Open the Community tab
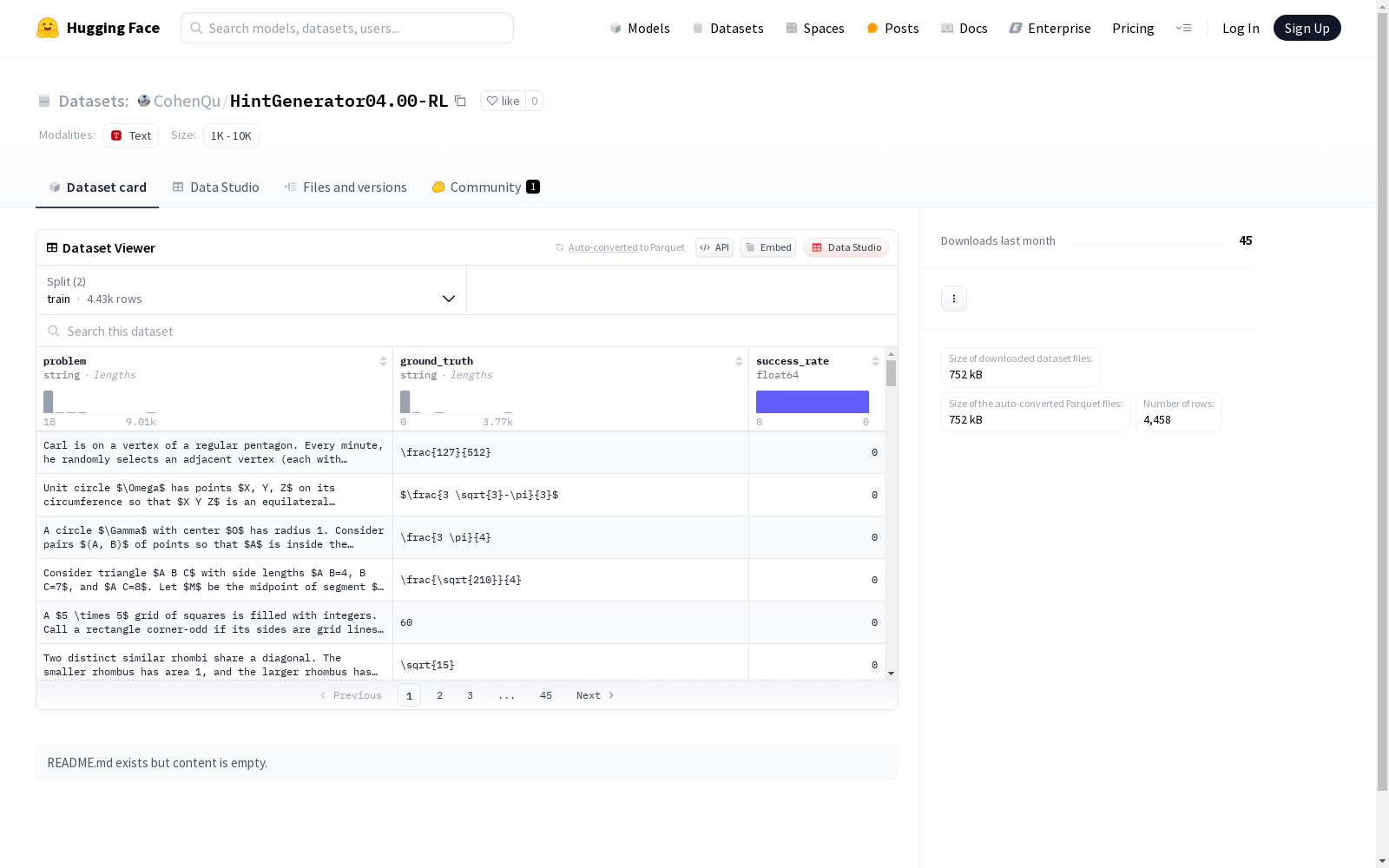 click(x=486, y=187)
